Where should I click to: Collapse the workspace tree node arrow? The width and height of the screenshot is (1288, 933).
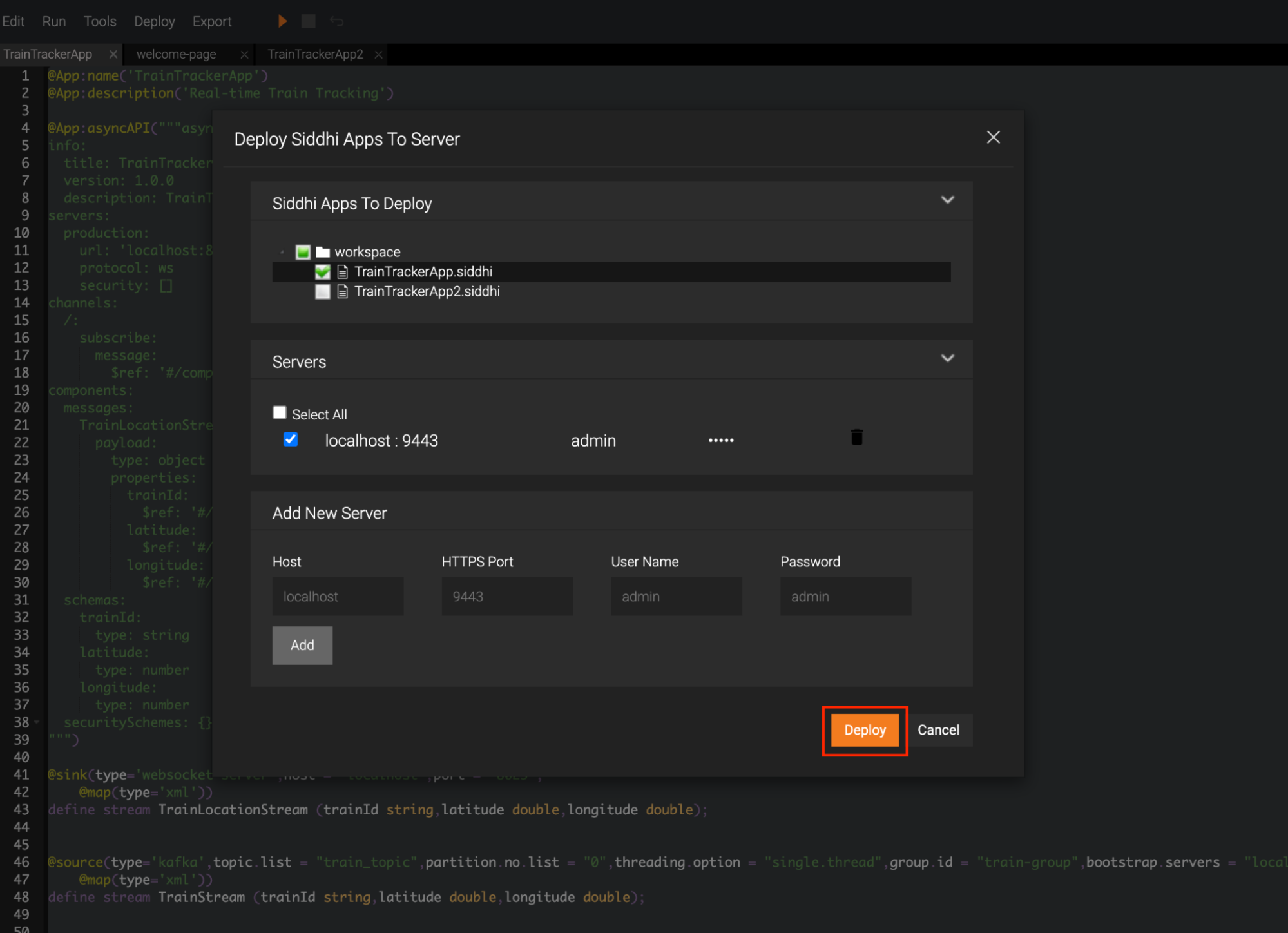click(x=282, y=252)
